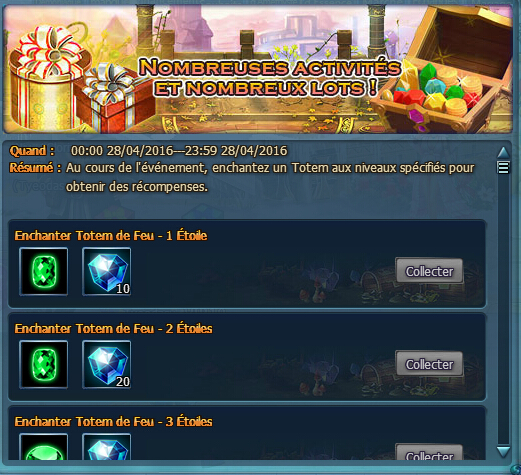Click the empty scrollbar track below handle
Viewport: 521px width, 475px height.
[503, 309]
